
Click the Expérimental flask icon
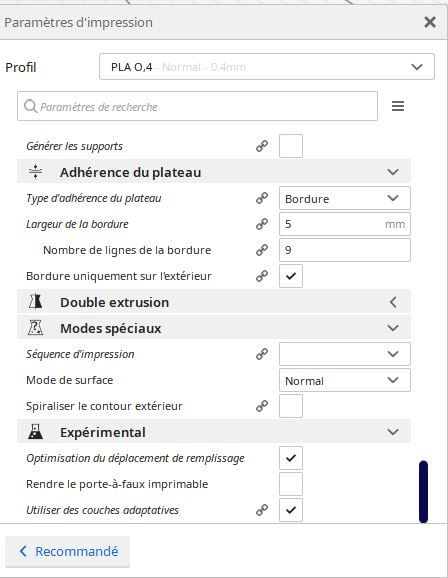[x=35, y=432]
